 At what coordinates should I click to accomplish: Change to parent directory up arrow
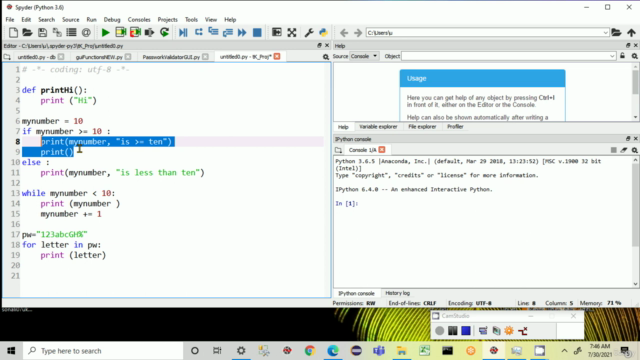point(631,33)
